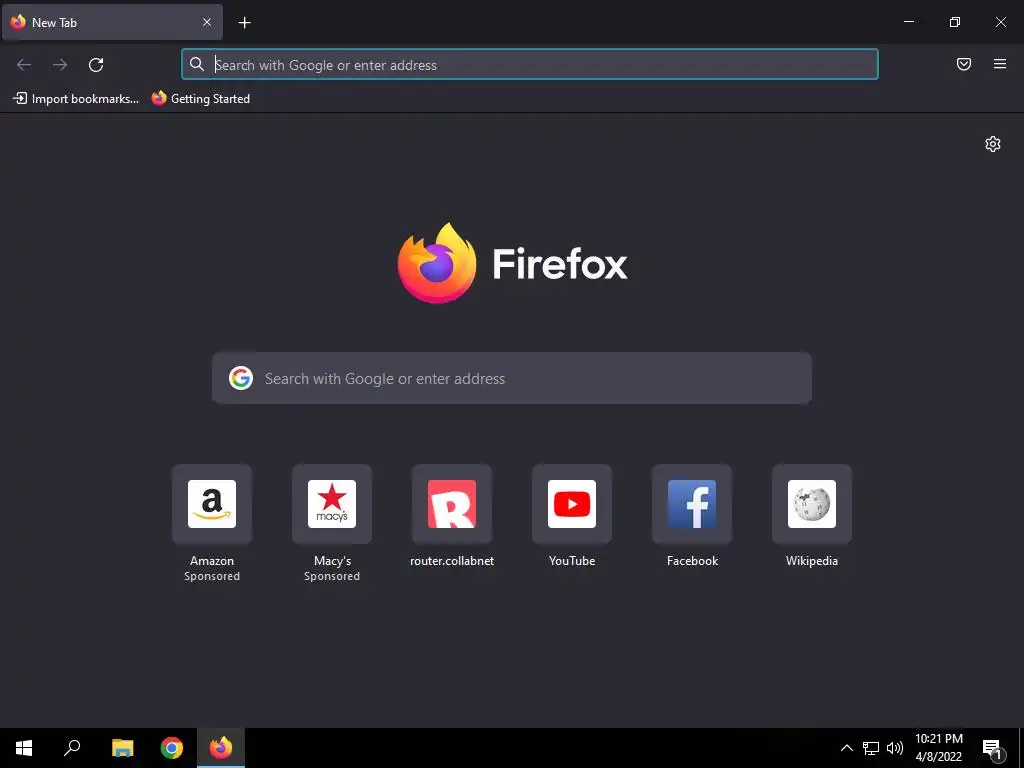Click the Amazon label text

tap(212, 561)
